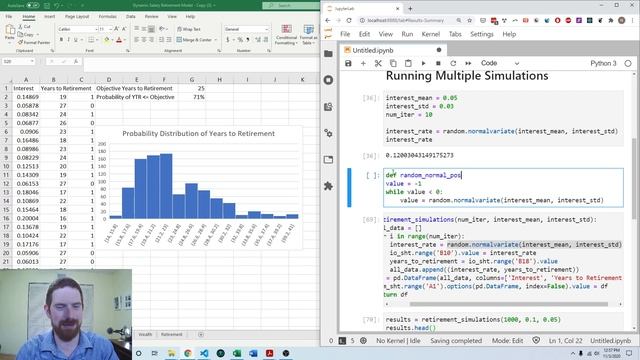Open the cell type Code dropdown
Viewport: 640px width, 360px height.
(500, 63)
